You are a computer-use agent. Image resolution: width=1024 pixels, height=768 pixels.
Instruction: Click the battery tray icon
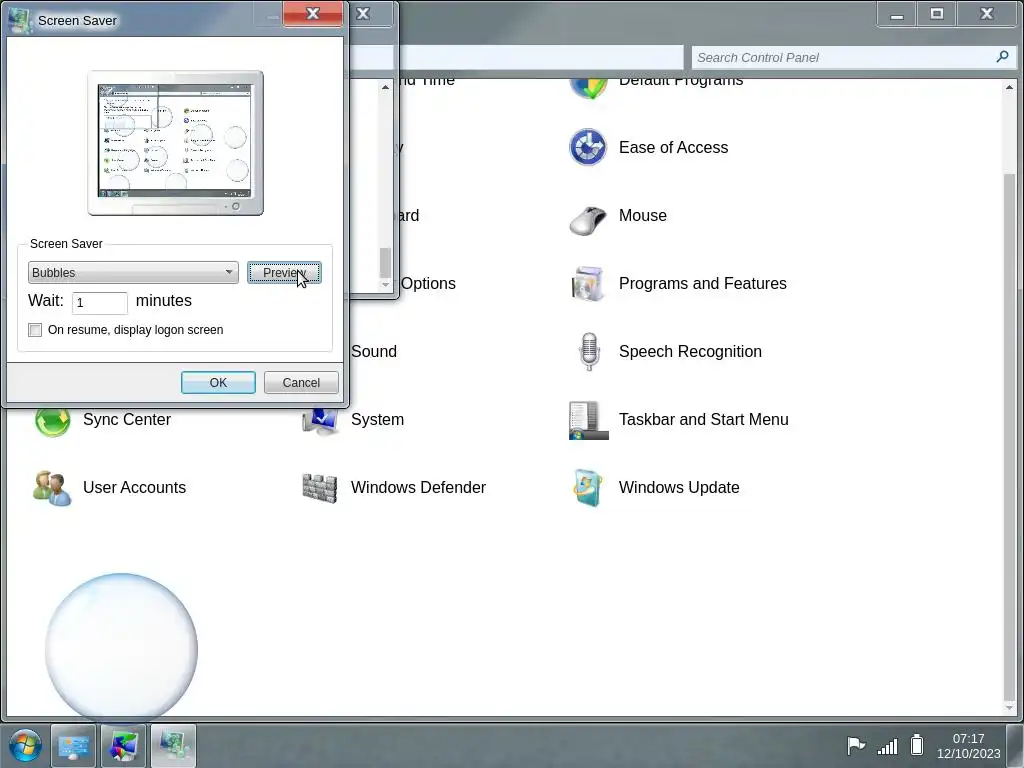[917, 744]
